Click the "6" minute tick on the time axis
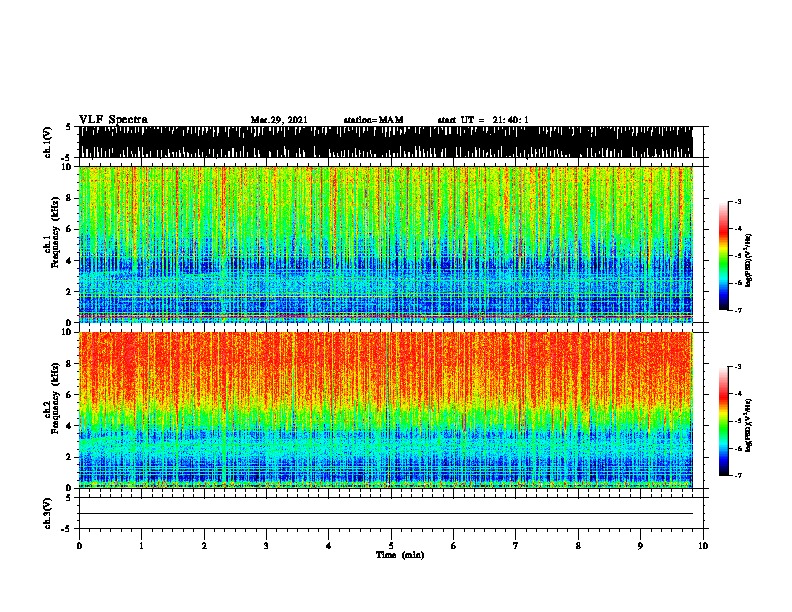The height and width of the screenshot is (612, 792). click(x=454, y=546)
